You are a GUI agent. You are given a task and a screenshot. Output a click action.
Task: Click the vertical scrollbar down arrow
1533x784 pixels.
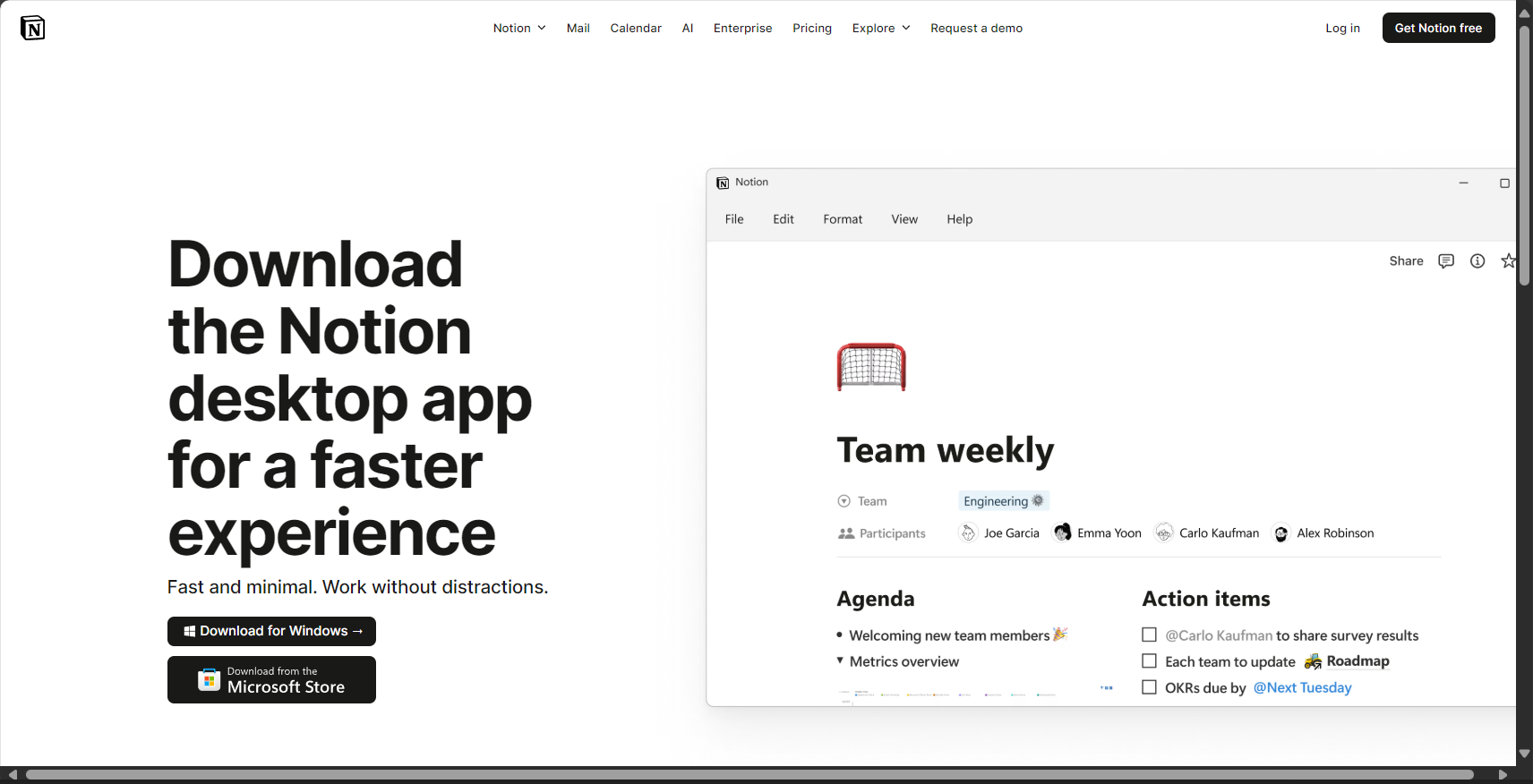coord(1524,754)
